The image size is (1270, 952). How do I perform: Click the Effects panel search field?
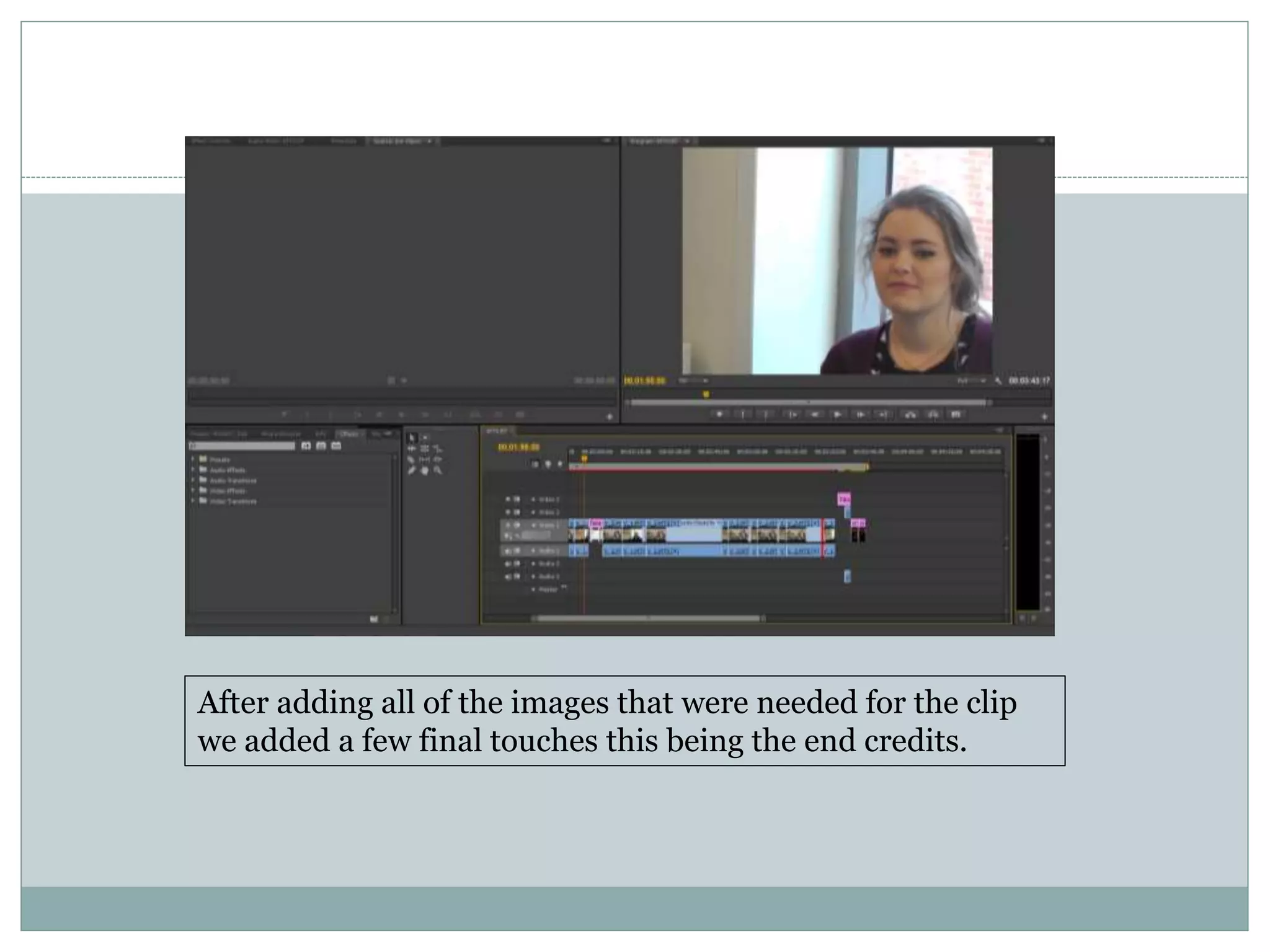[243, 446]
